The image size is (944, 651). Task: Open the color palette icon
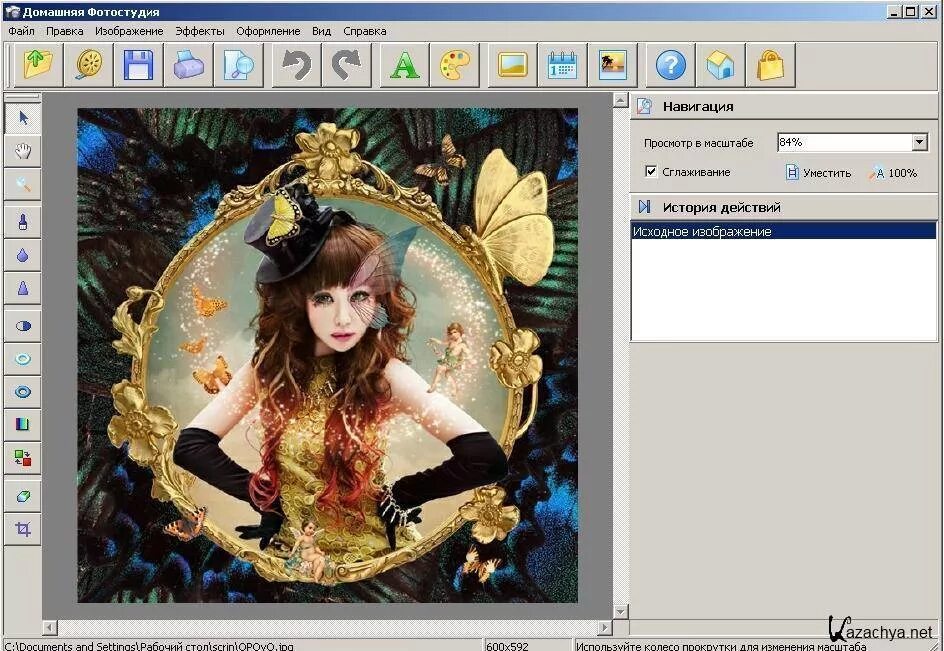[455, 64]
